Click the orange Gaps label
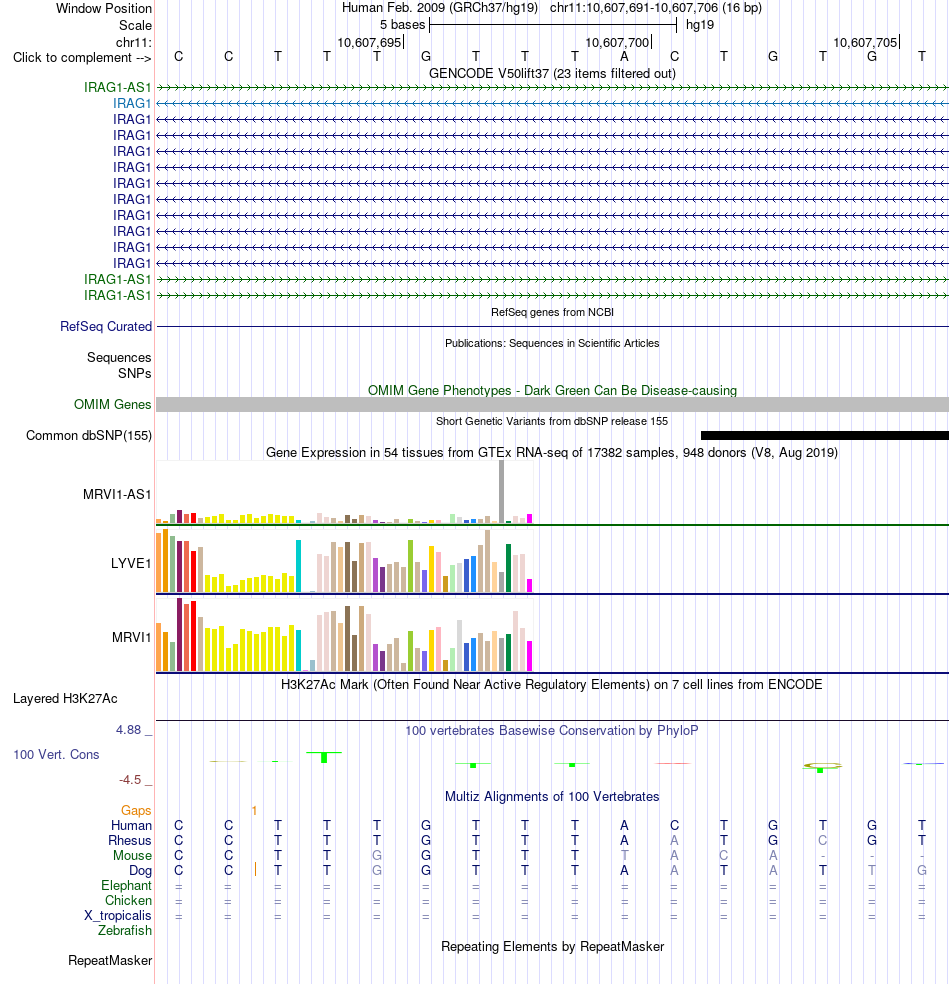Image resolution: width=950 pixels, height=984 pixels. coord(136,811)
